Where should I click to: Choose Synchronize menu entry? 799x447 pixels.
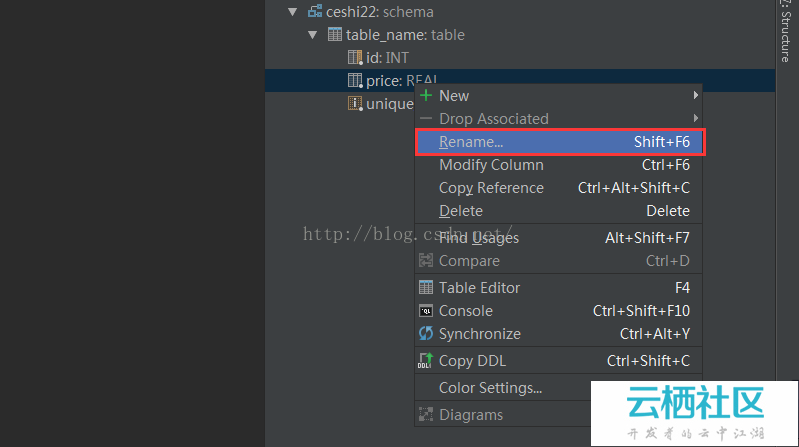pos(558,334)
